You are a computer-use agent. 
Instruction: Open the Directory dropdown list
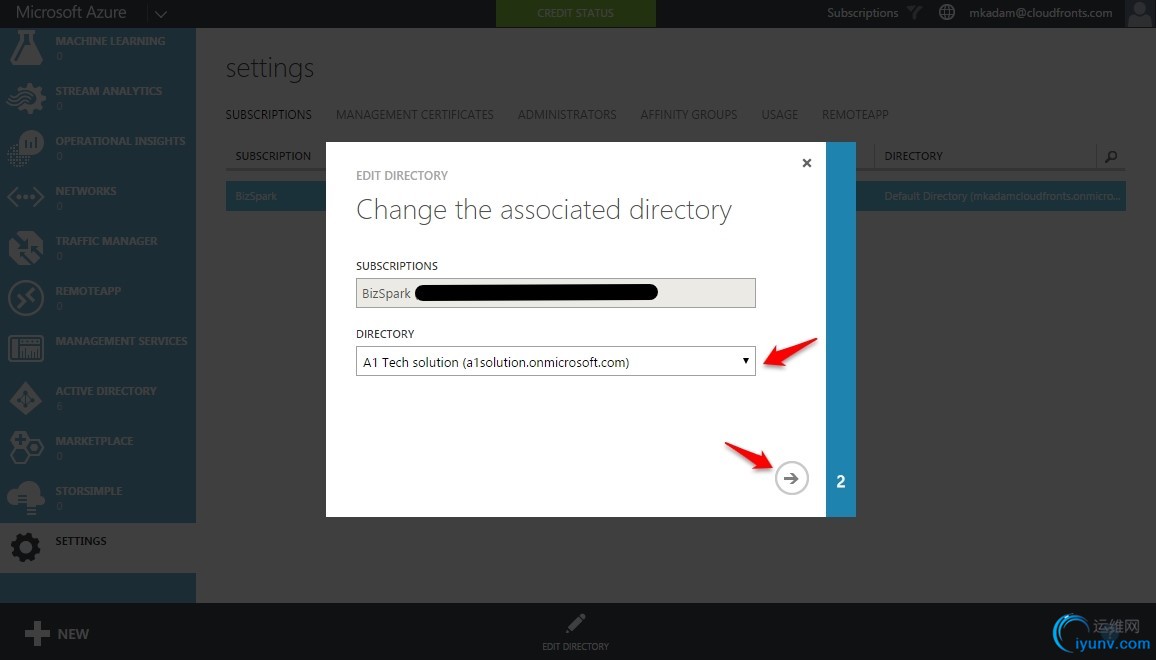click(555, 361)
